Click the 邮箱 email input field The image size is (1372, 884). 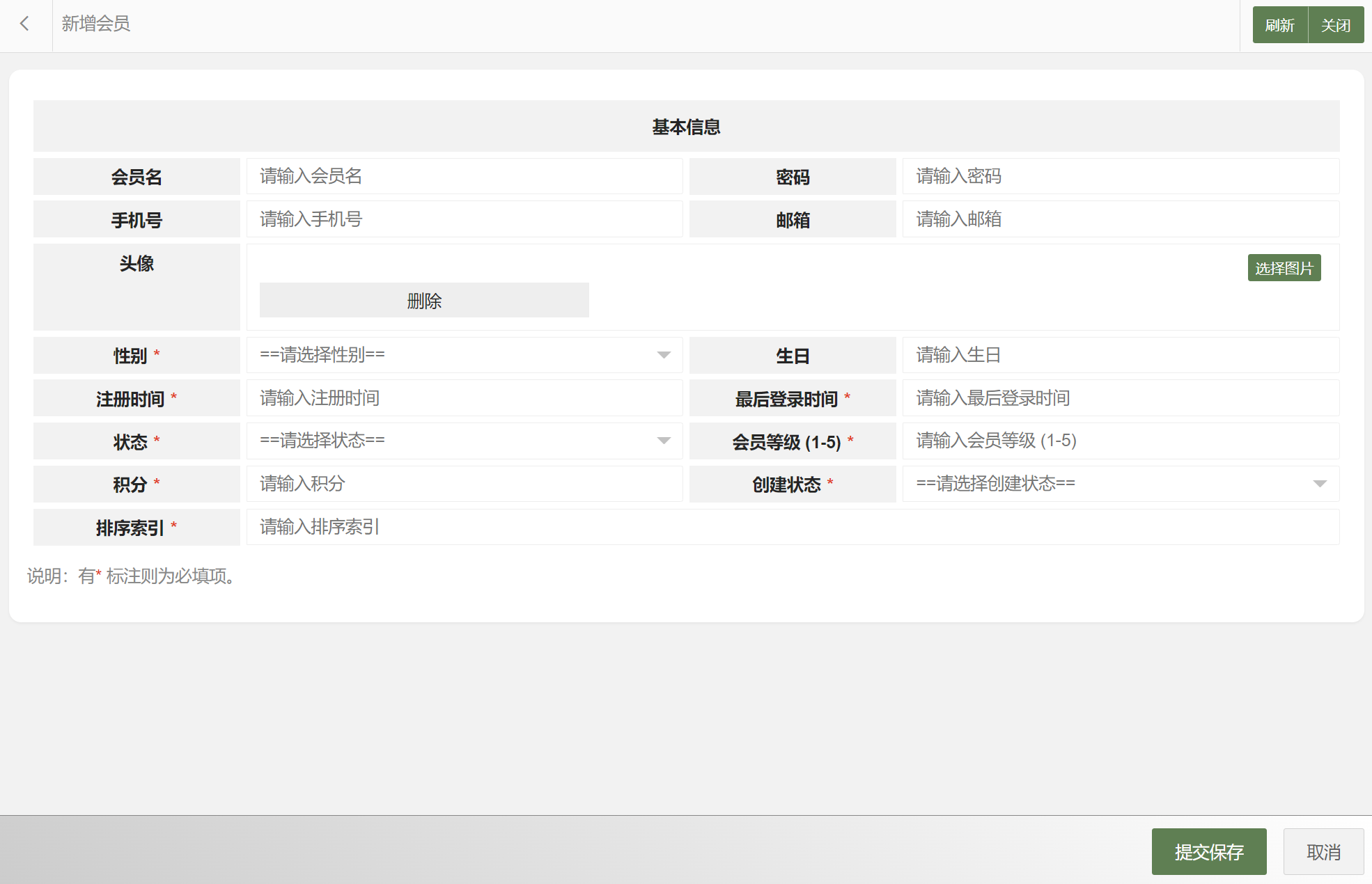coord(1120,220)
